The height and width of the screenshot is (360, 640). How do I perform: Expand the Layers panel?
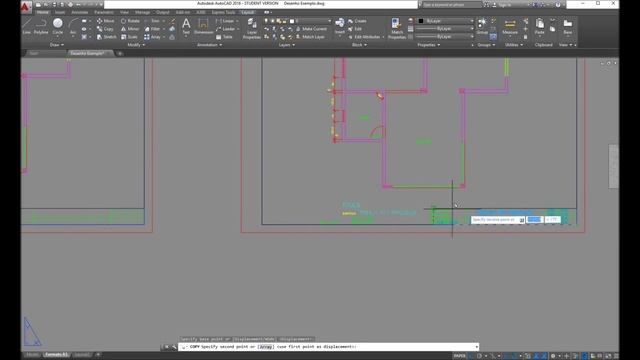pos(287,45)
